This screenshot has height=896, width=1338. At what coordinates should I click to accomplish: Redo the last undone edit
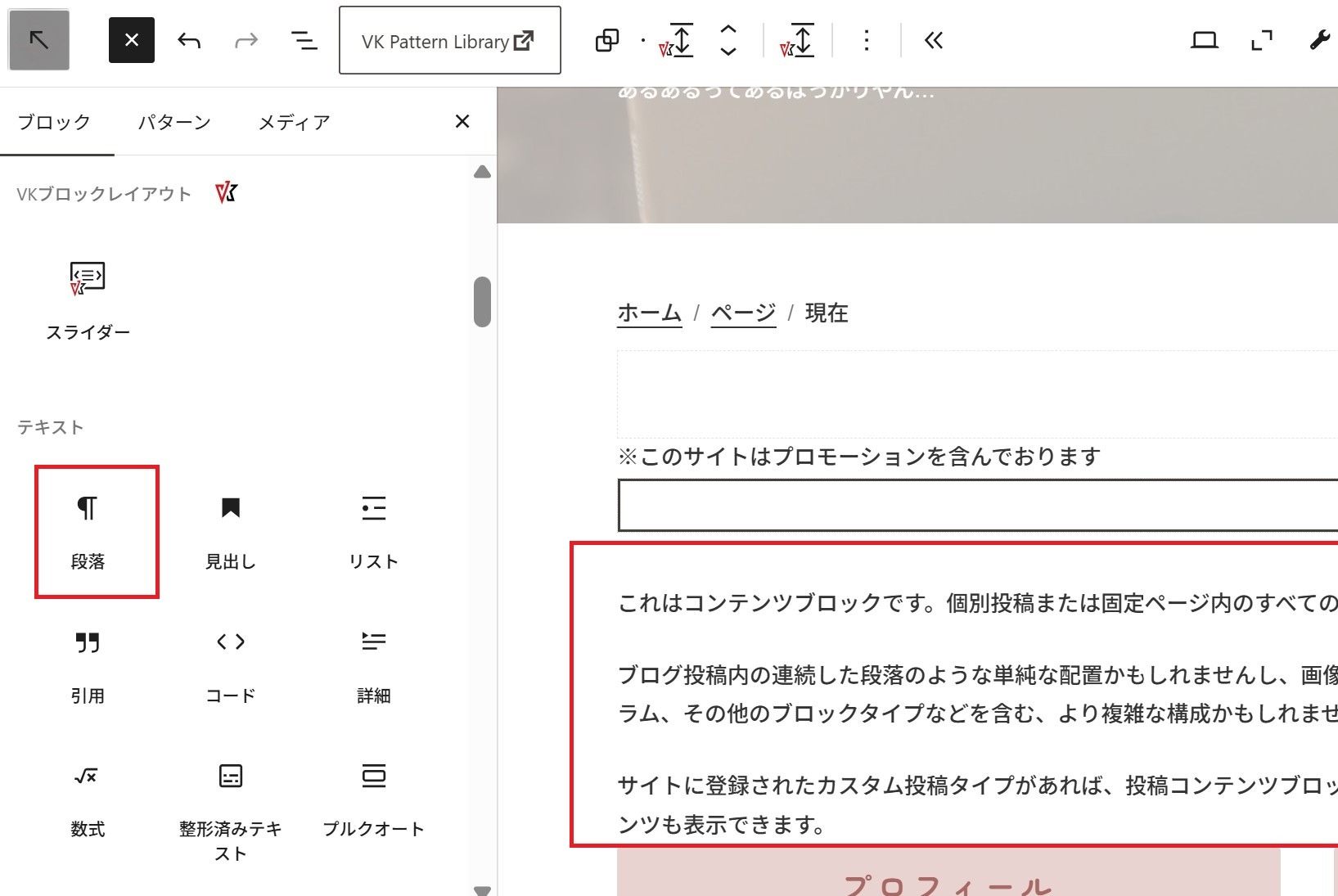[x=246, y=40]
